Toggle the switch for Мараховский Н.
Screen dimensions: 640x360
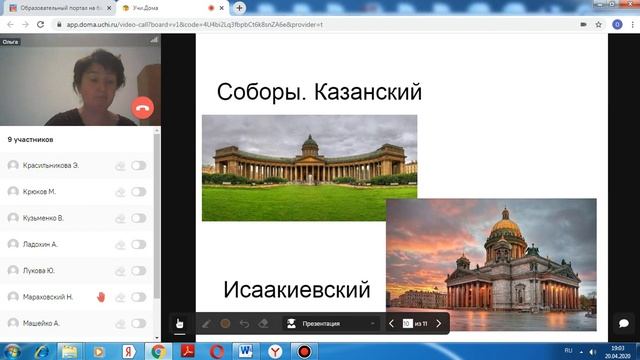139,297
